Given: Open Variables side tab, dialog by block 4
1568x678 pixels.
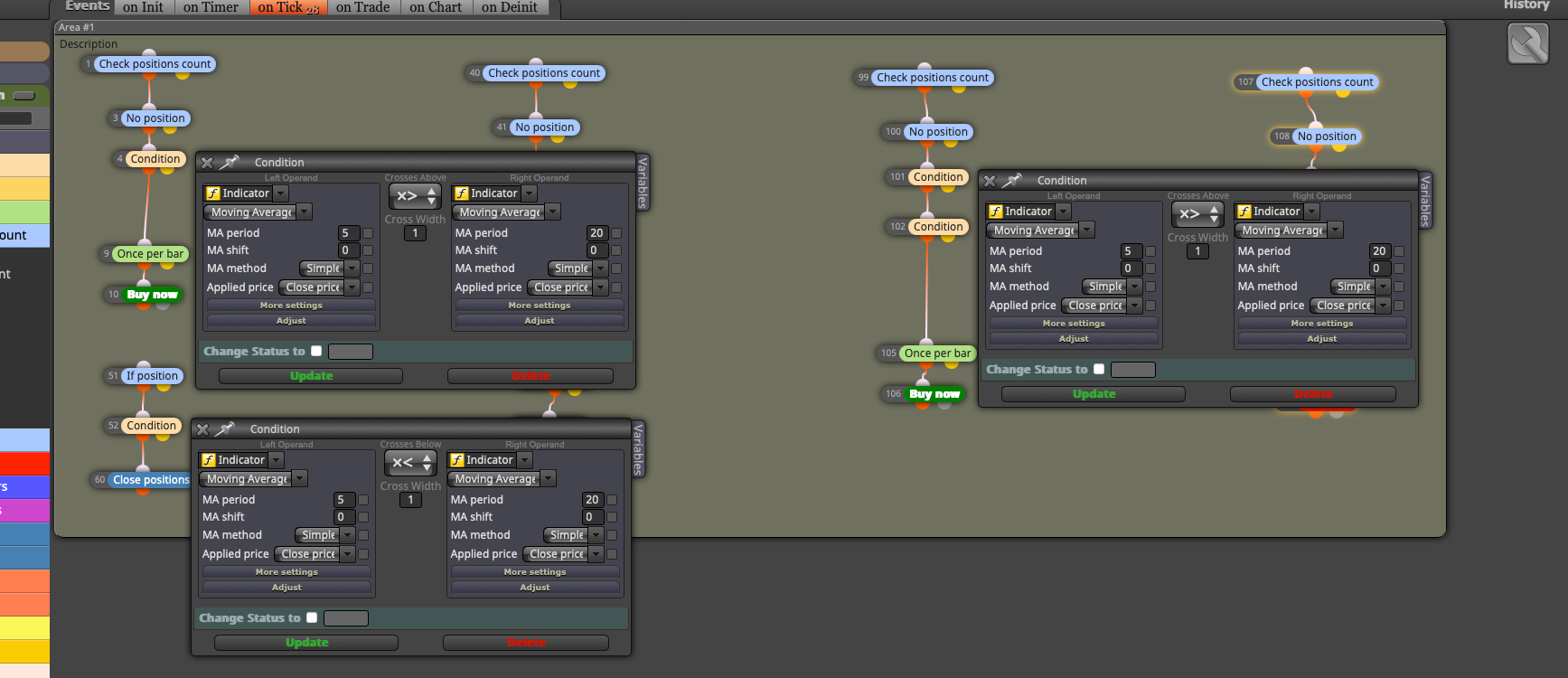Looking at the screenshot, I should coord(643,182).
